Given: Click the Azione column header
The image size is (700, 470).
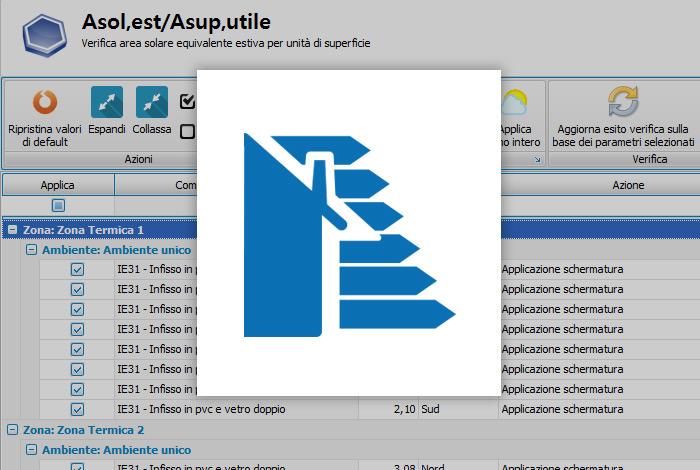Looking at the screenshot, I should [x=628, y=185].
